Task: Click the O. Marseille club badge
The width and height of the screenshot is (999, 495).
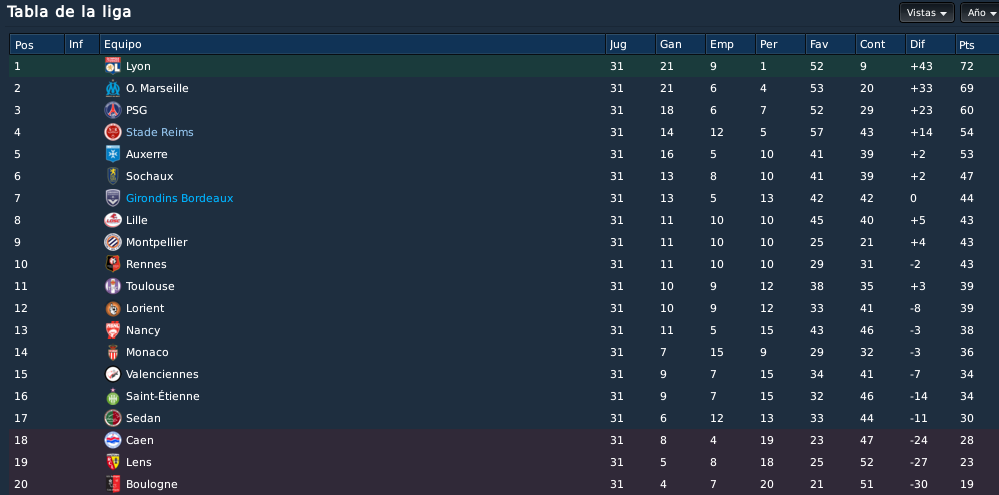Action: pos(113,88)
